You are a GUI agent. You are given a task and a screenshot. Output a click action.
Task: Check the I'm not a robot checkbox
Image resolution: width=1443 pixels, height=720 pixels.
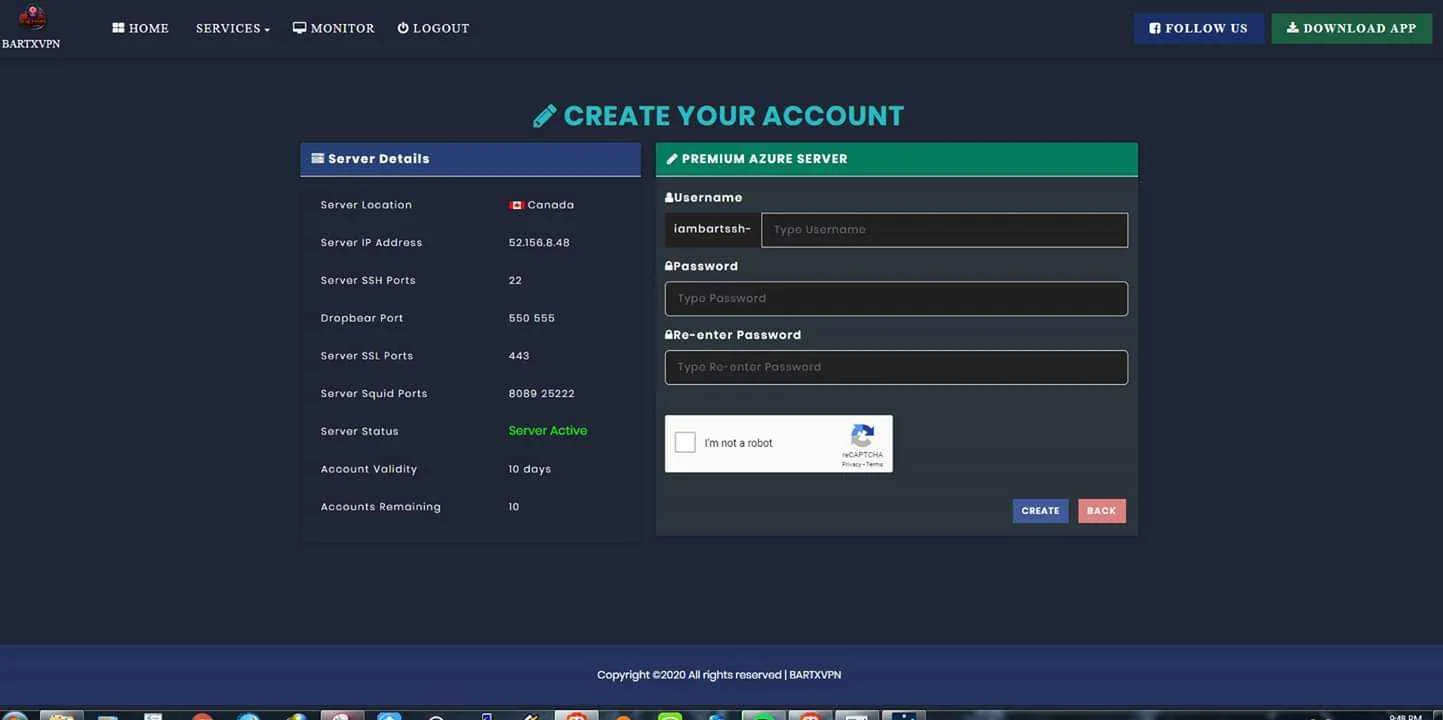point(685,442)
